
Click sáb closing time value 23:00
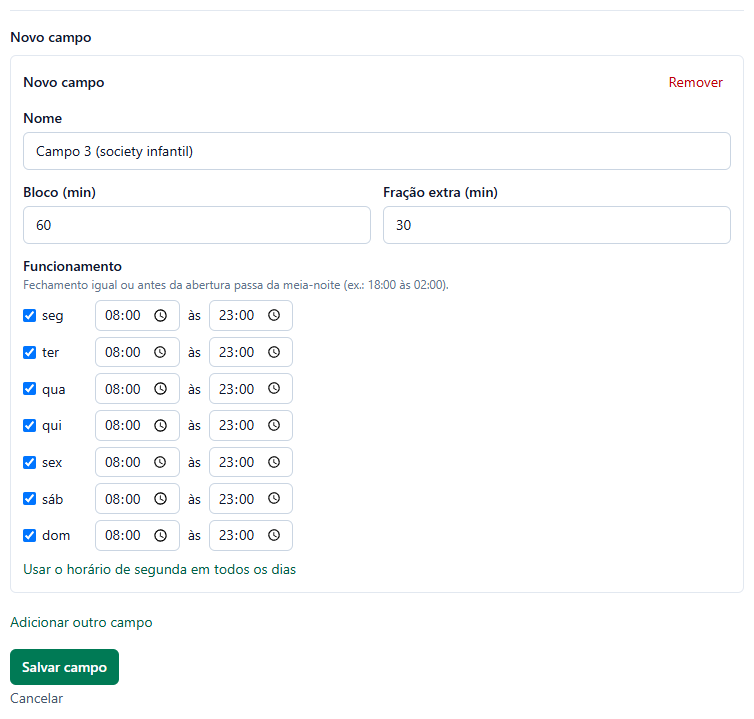(x=236, y=499)
